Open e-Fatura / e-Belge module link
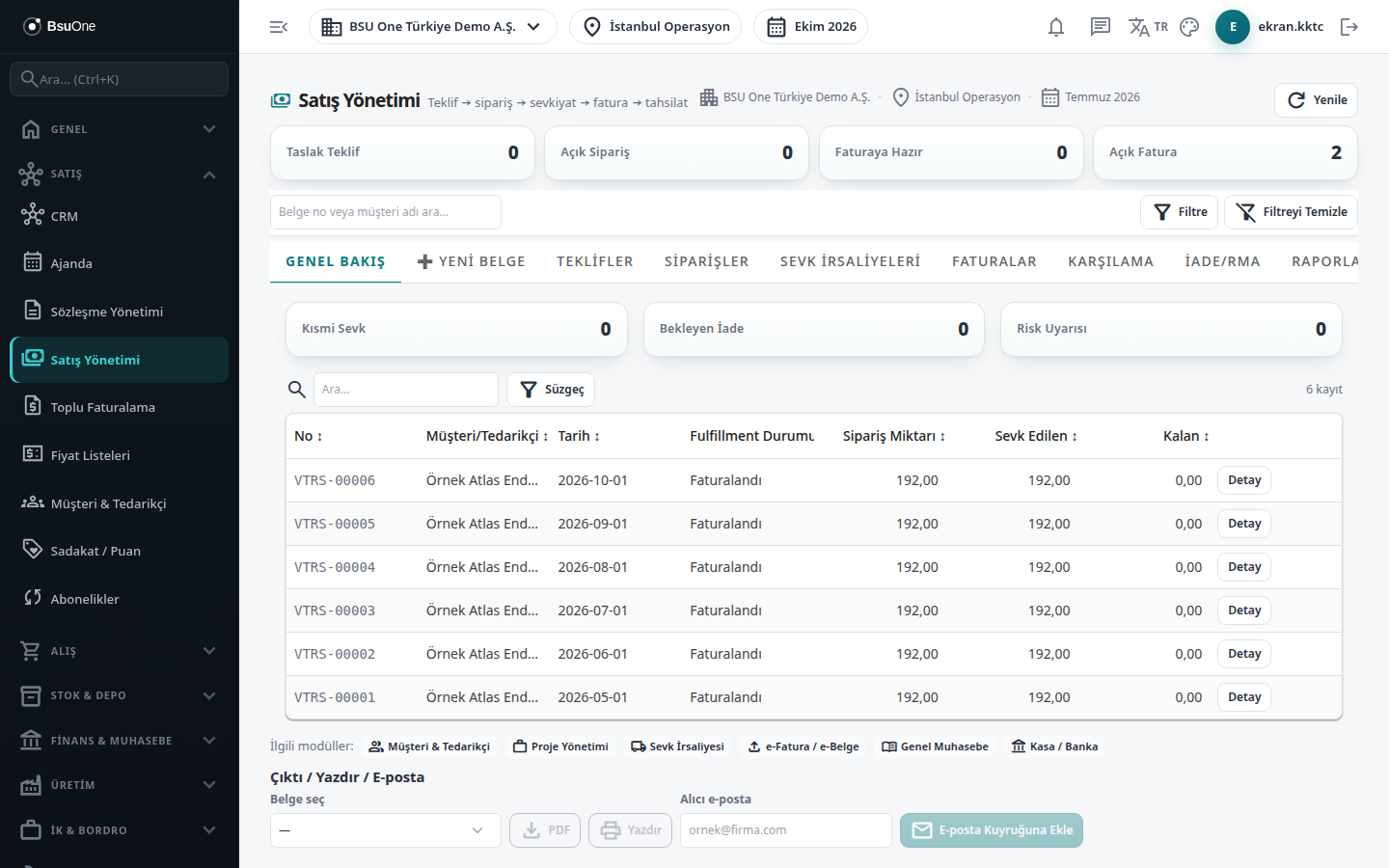Image resolution: width=1389 pixels, height=868 pixels. click(803, 746)
